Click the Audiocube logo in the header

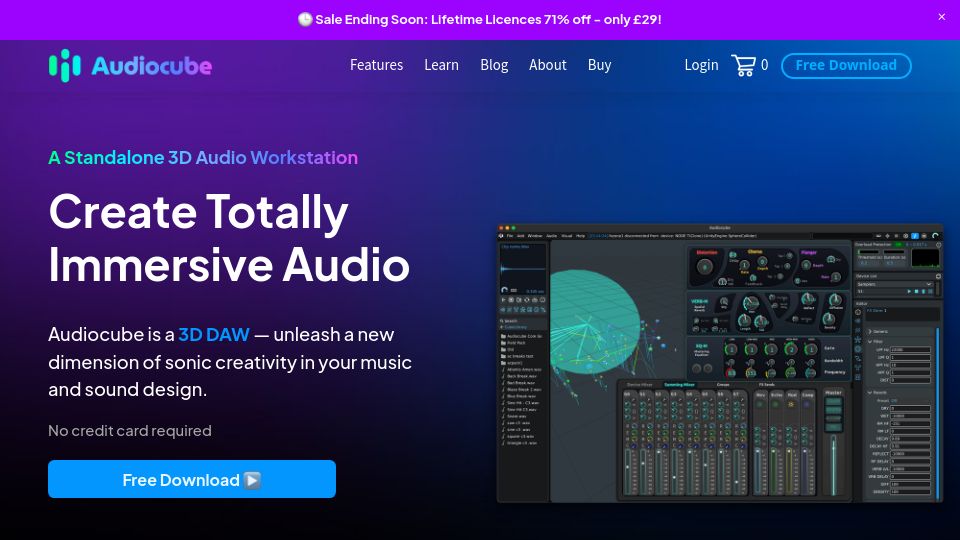pos(130,66)
